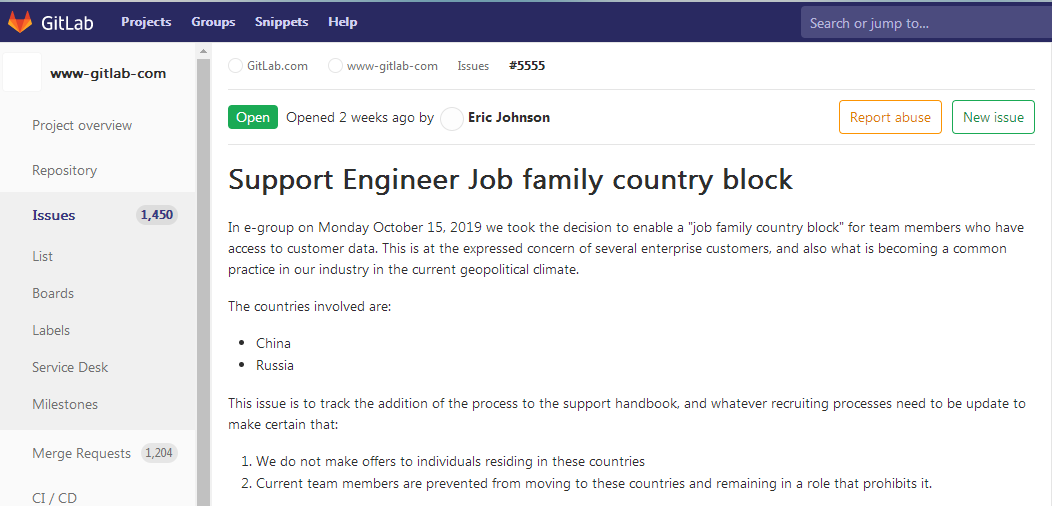Navigate to Milestones in the sidebar
Screen dimensions: 1052x506
point(65,404)
